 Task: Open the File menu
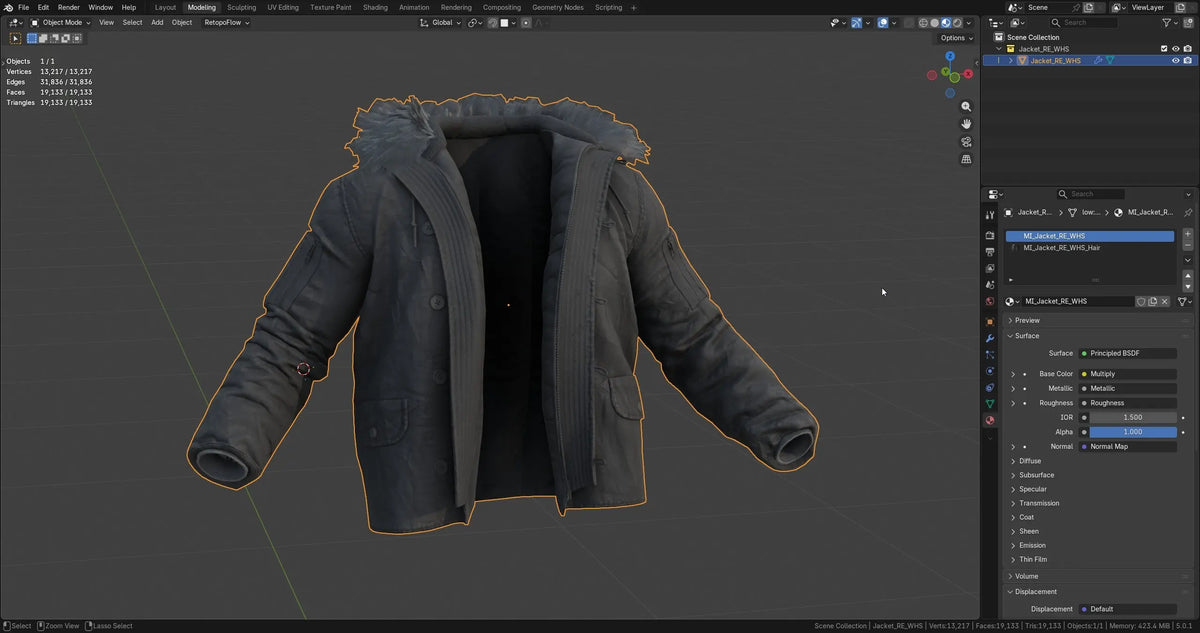[23, 7]
